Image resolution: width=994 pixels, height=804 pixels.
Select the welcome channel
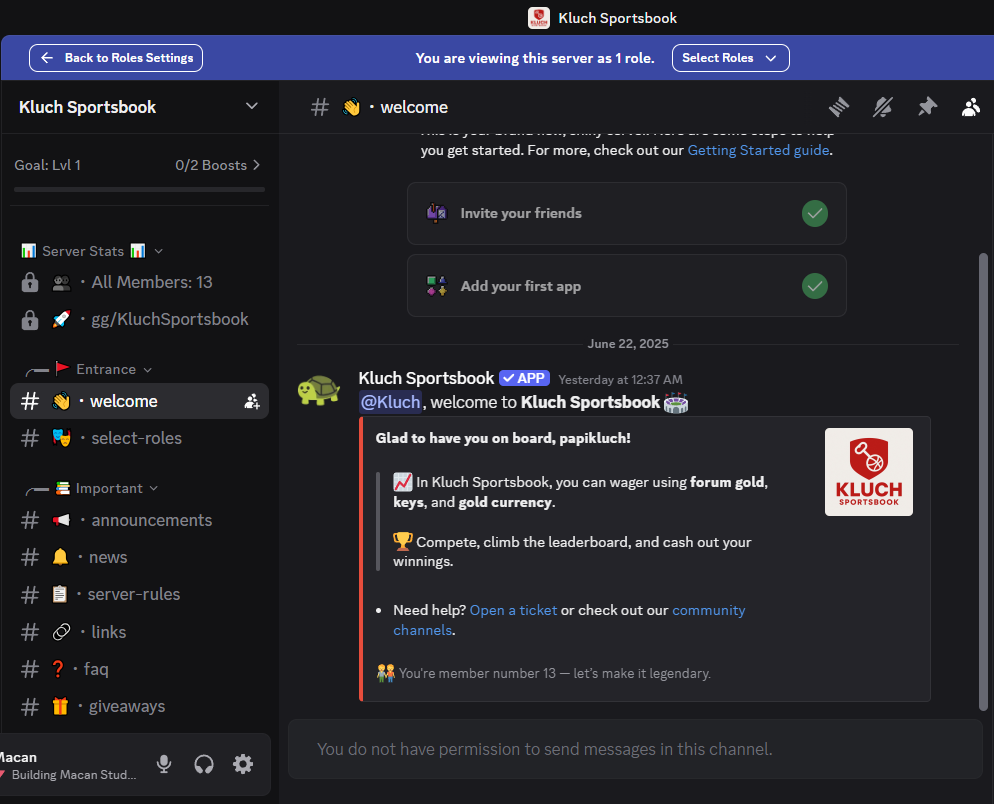[x=139, y=401]
